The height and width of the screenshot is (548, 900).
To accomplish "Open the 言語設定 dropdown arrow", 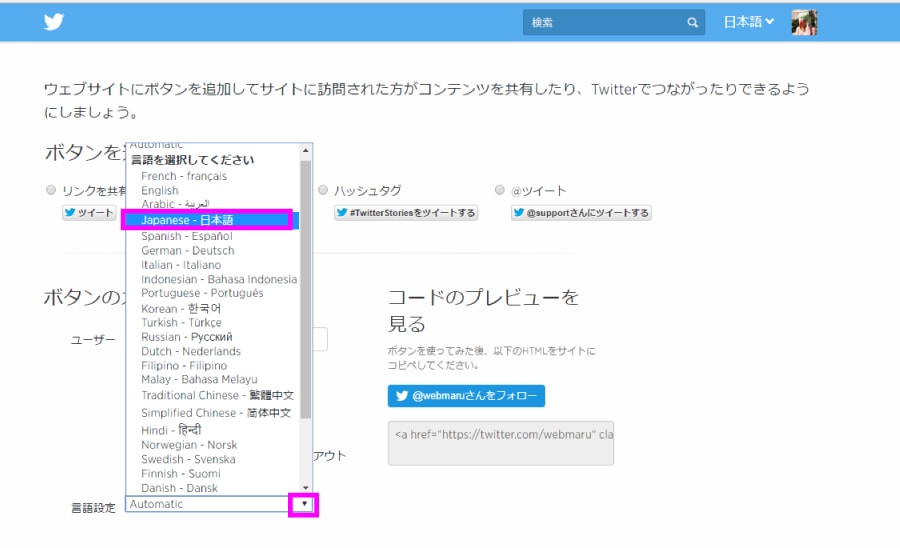I will pos(304,504).
